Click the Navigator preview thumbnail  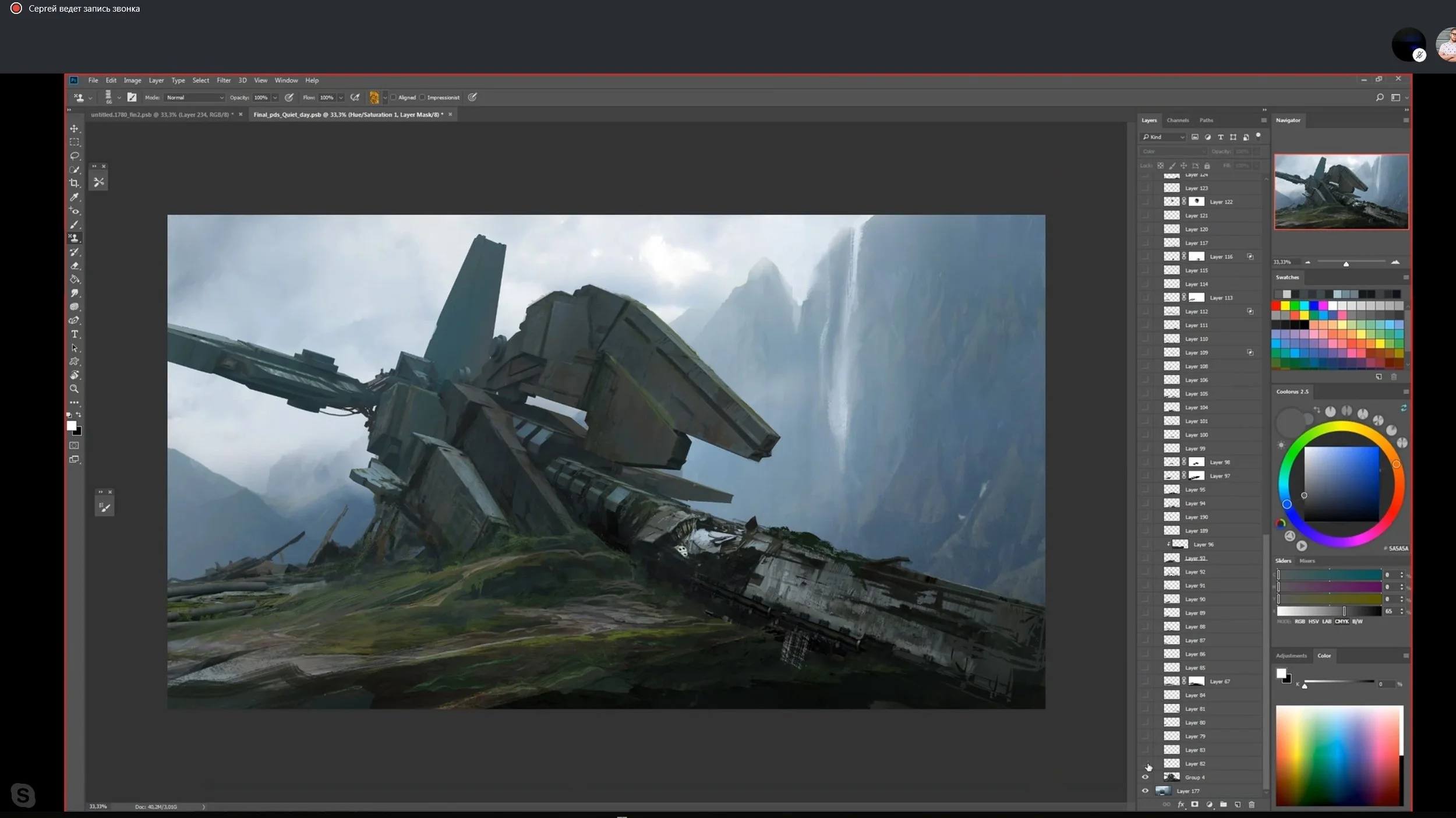[1341, 192]
